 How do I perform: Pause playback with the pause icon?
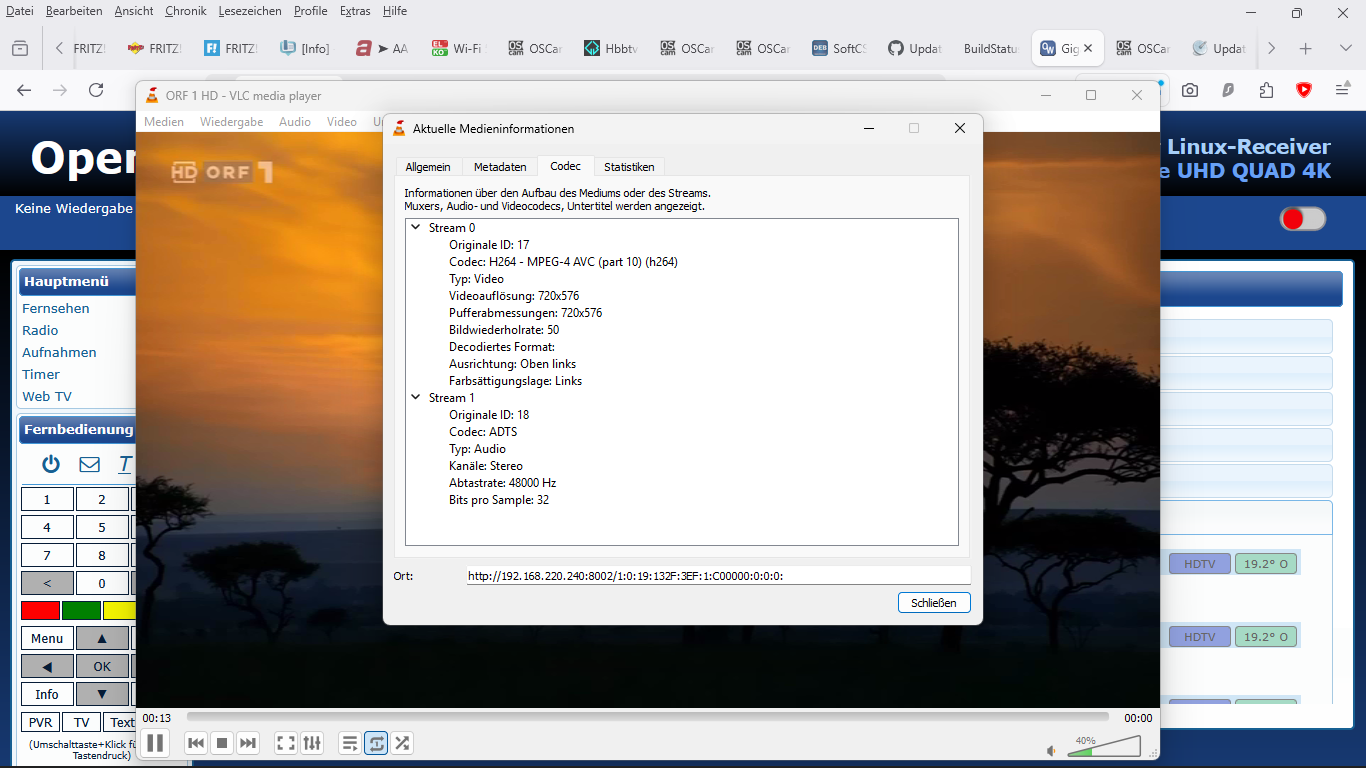click(155, 743)
